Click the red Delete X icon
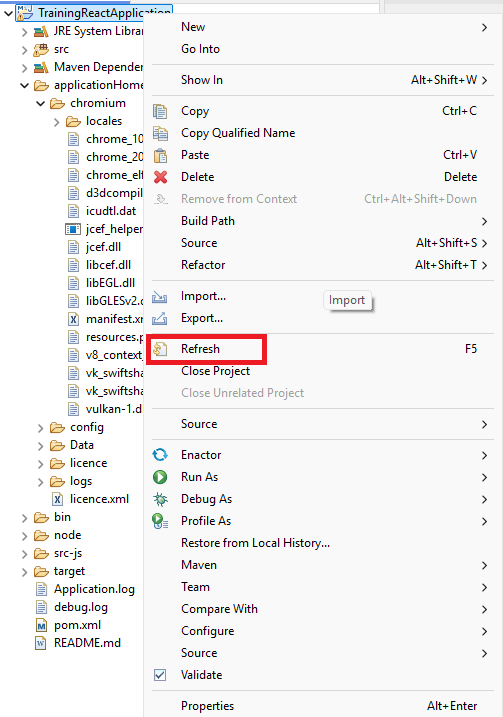The width and height of the screenshot is (503, 717). coord(160,177)
